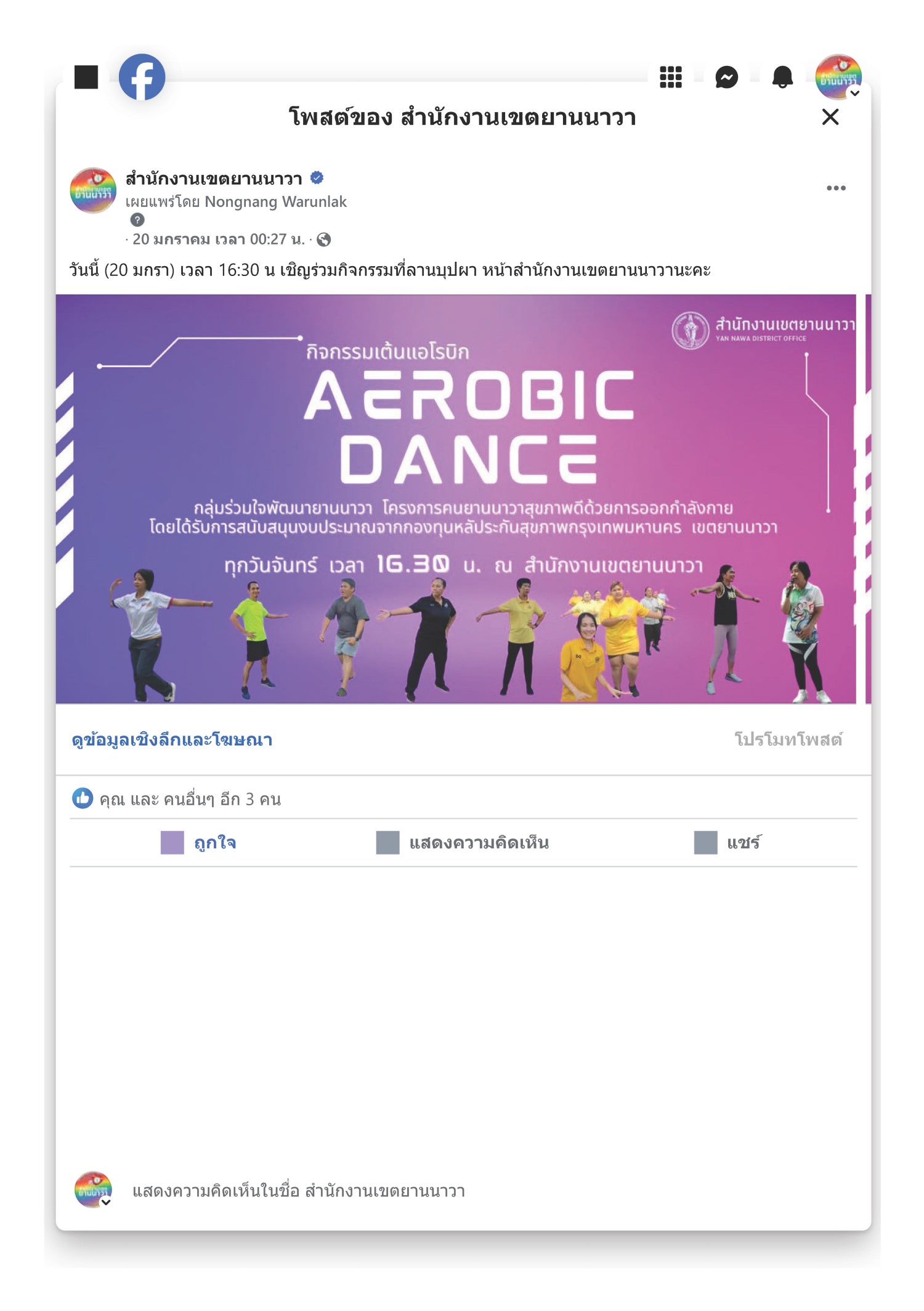Toggle the ถูกใจ like button
This screenshot has width=924, height=1311.
pos(198,842)
